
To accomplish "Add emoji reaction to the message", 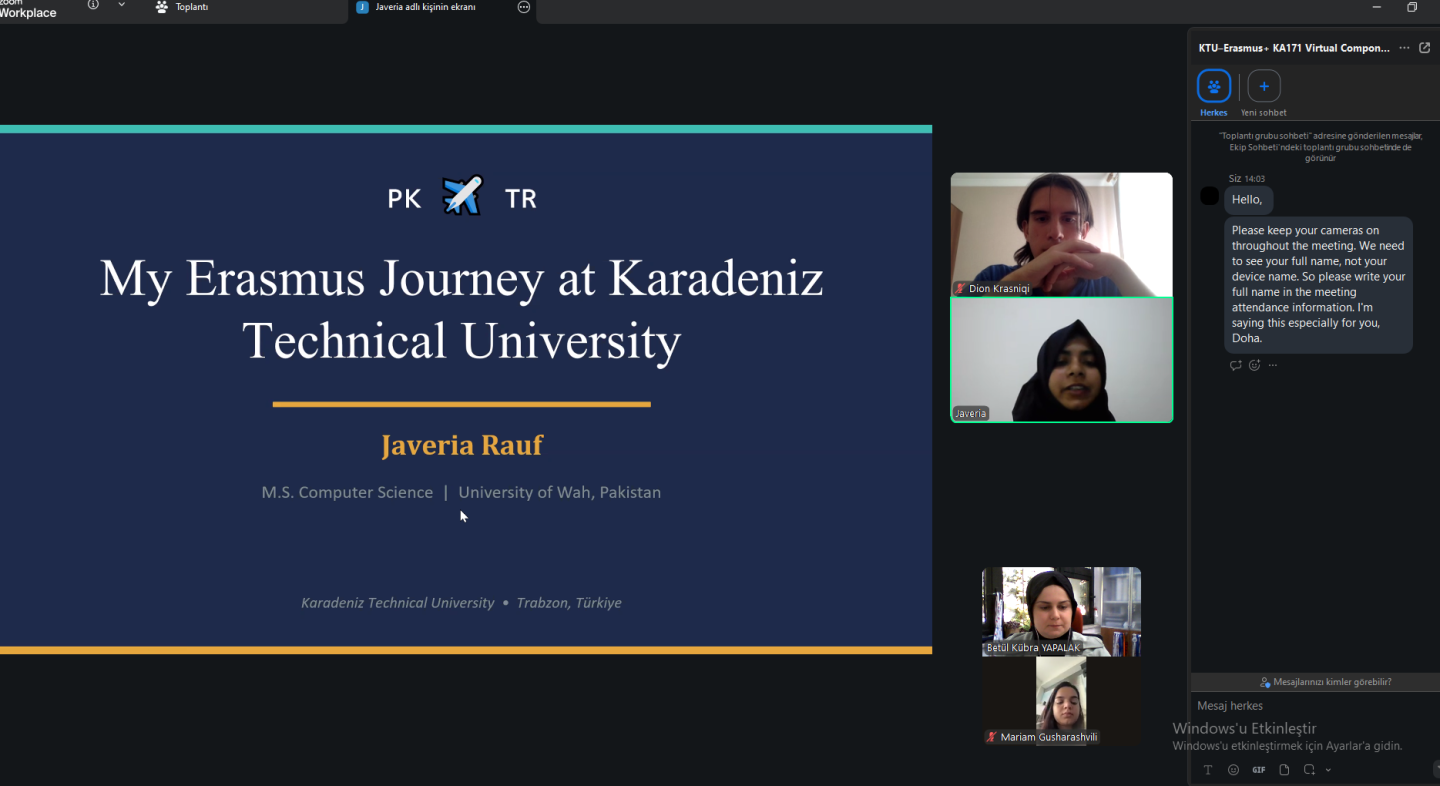I will (x=1255, y=365).
